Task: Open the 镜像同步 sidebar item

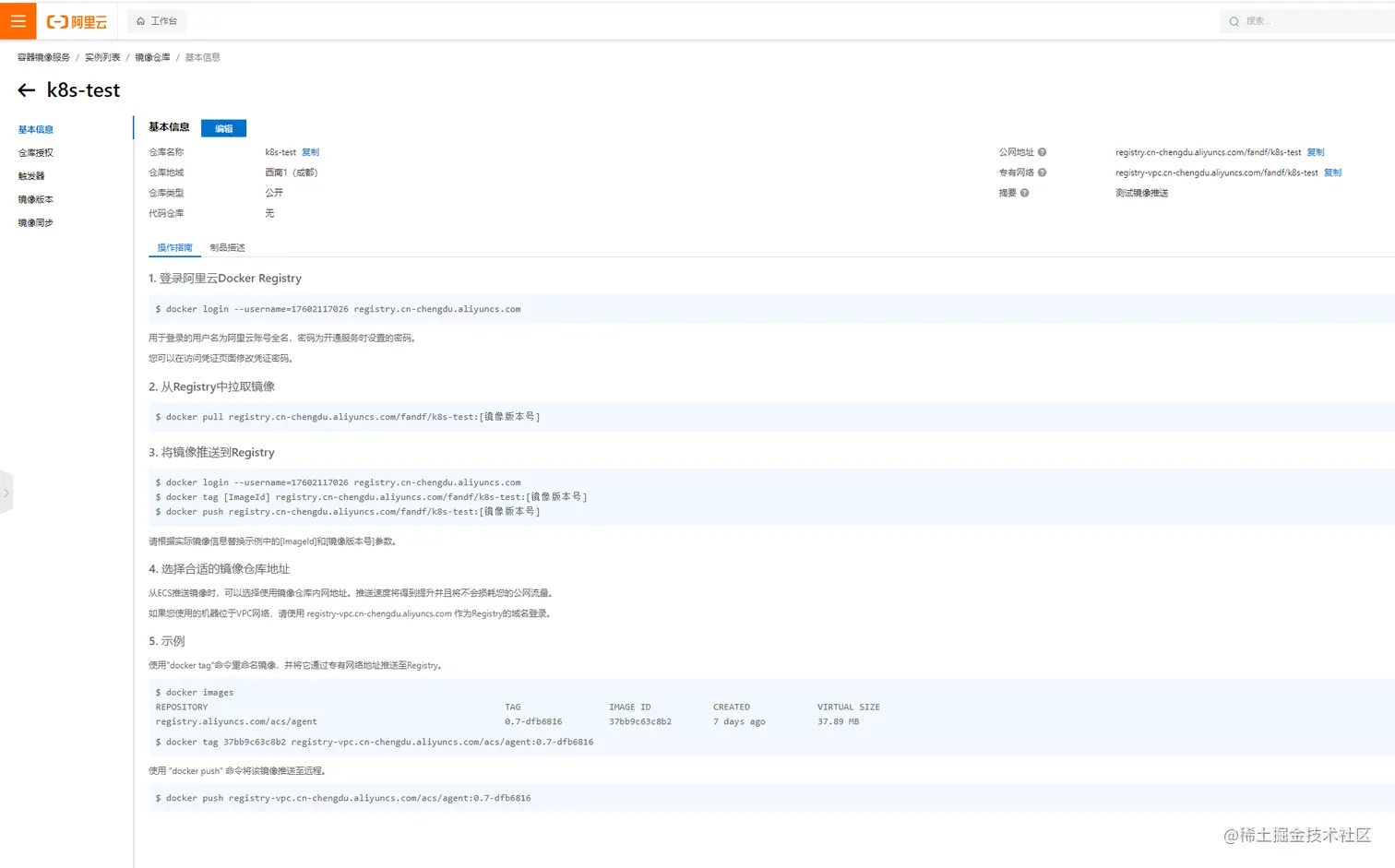Action: pyautogui.click(x=36, y=223)
